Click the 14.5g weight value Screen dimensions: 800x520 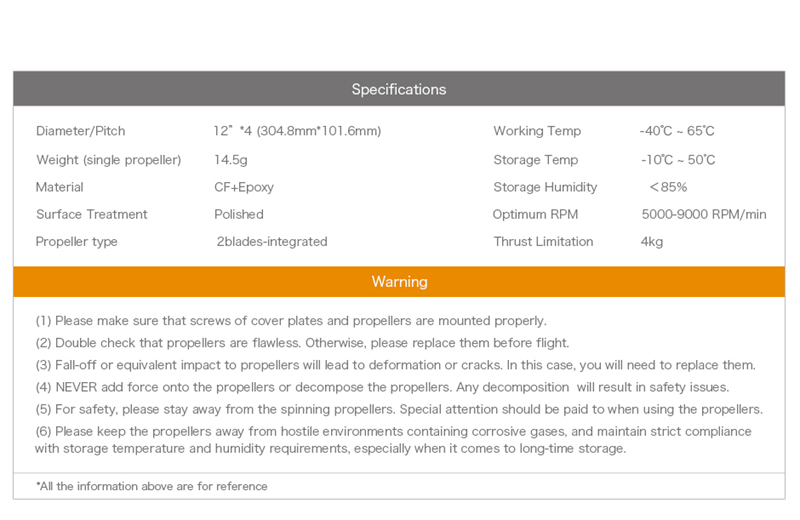pos(230,160)
